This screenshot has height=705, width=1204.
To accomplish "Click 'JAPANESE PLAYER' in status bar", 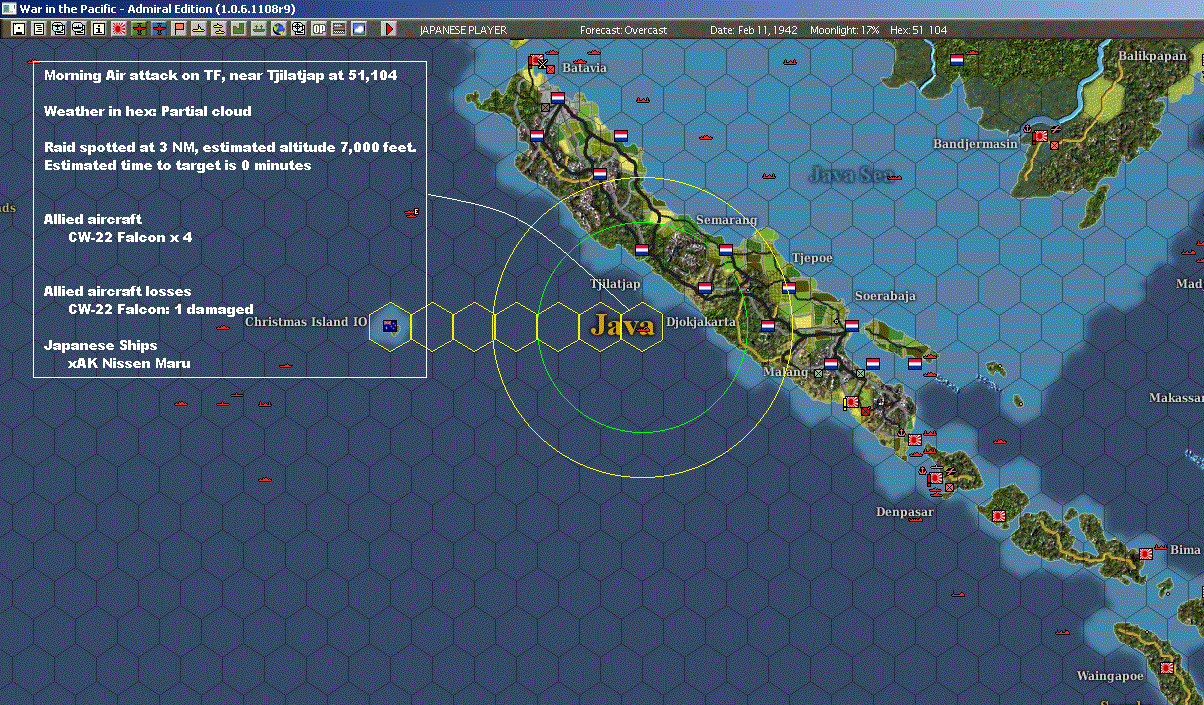I will click(x=463, y=30).
